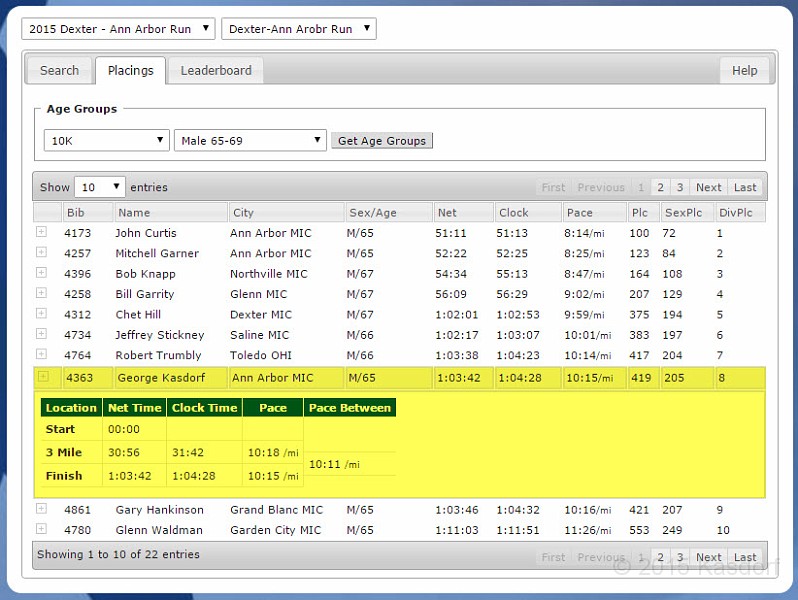The width and height of the screenshot is (798, 600).
Task: Expand Robert Trumbly row plus icon
Action: (41, 354)
